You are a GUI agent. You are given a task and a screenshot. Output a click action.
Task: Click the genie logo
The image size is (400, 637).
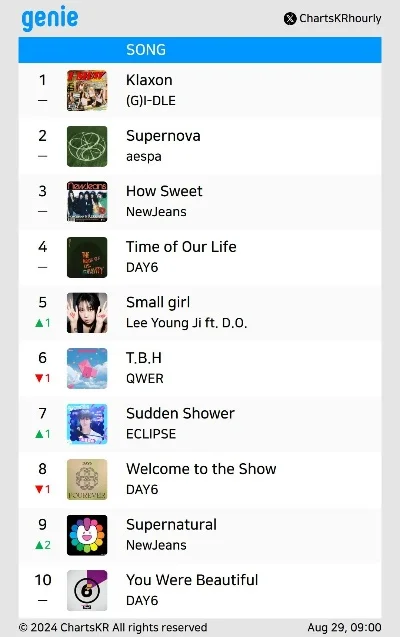pos(50,18)
